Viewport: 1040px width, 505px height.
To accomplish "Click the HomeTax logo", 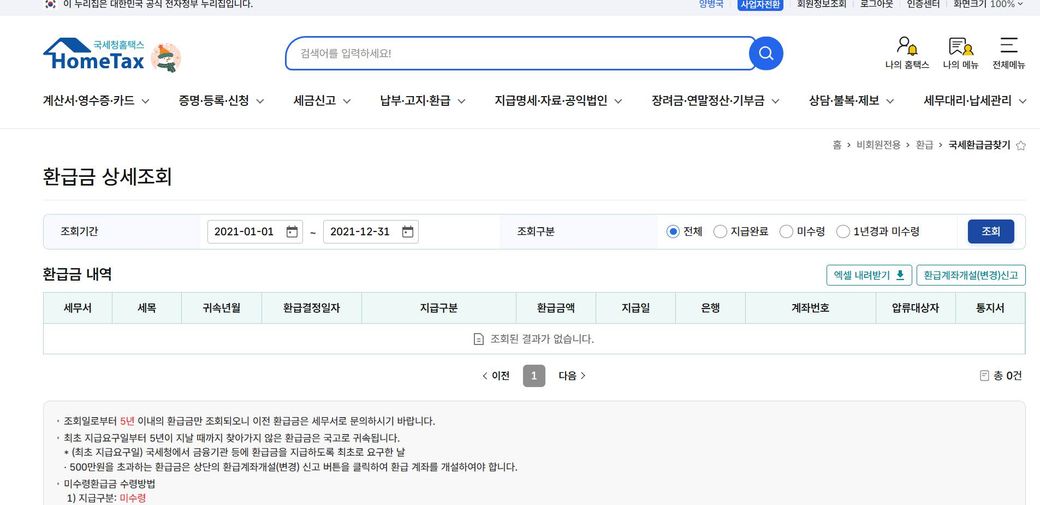I will click(x=95, y=56).
